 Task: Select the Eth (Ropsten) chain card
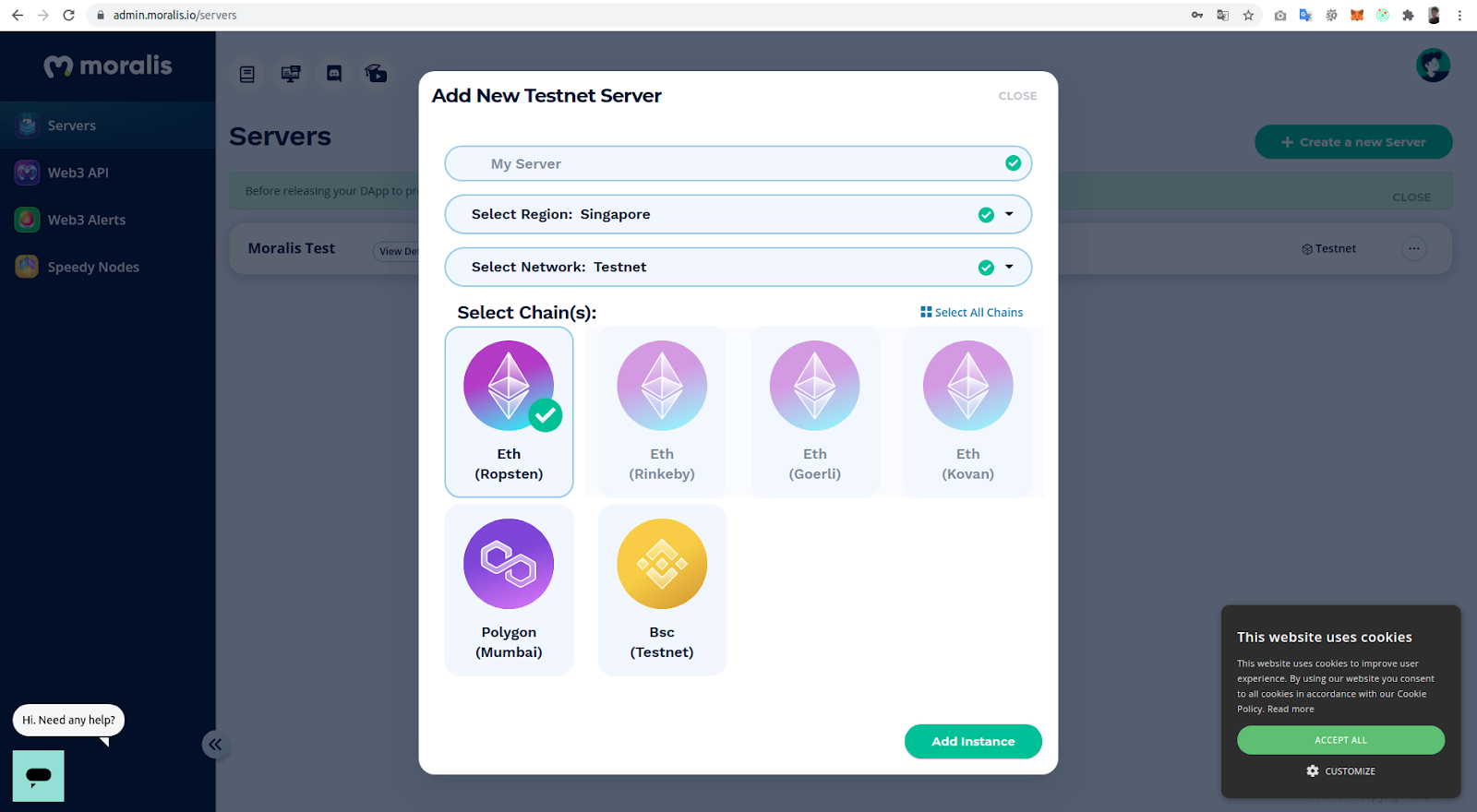[x=509, y=412]
